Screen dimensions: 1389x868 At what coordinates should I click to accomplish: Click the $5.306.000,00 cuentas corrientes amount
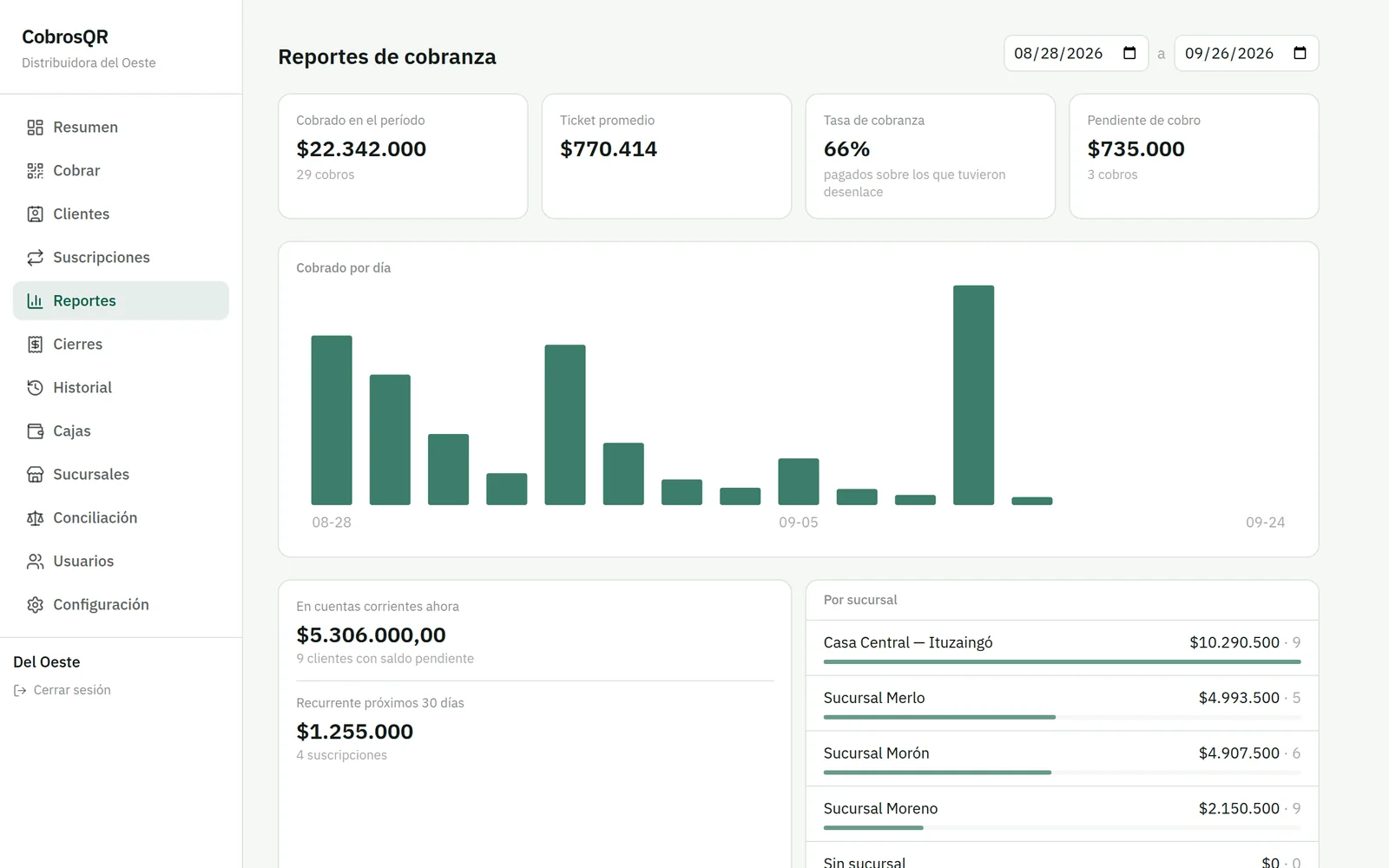(371, 635)
